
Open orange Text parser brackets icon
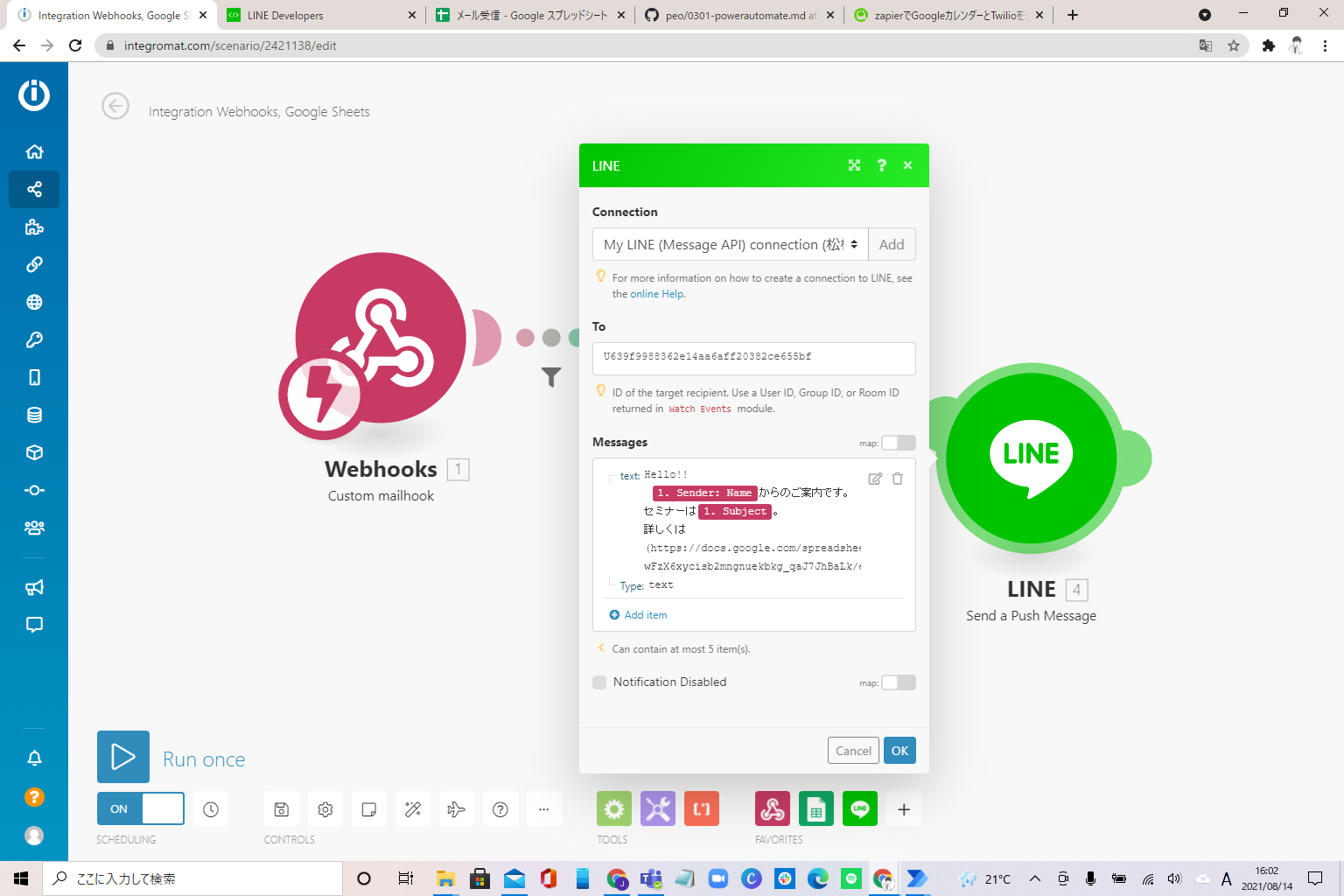pos(702,809)
